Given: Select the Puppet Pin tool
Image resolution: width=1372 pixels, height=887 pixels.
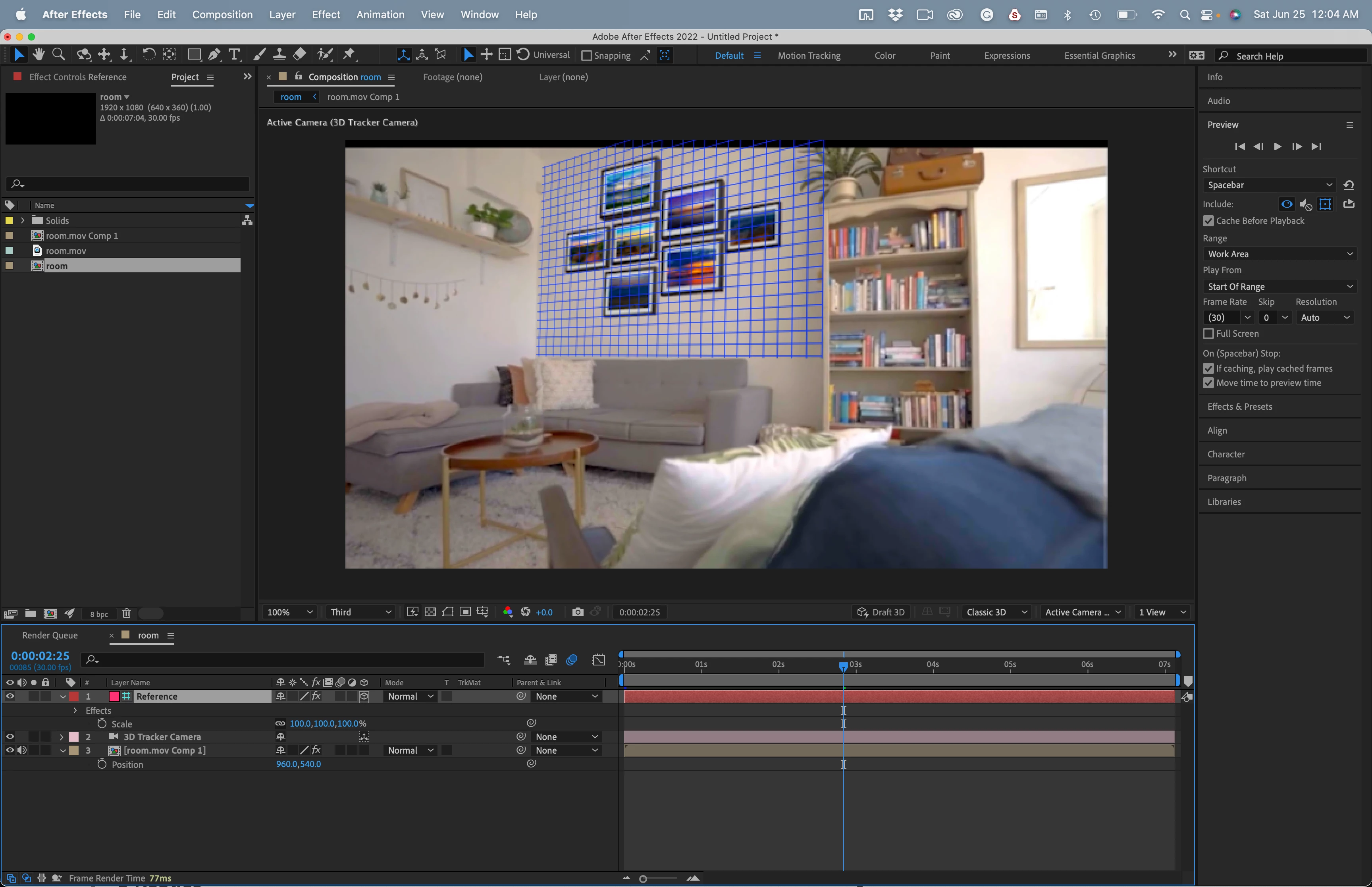Looking at the screenshot, I should click(x=349, y=55).
